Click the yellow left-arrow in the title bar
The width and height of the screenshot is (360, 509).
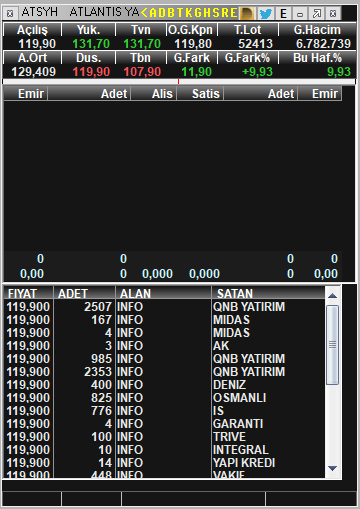point(144,13)
